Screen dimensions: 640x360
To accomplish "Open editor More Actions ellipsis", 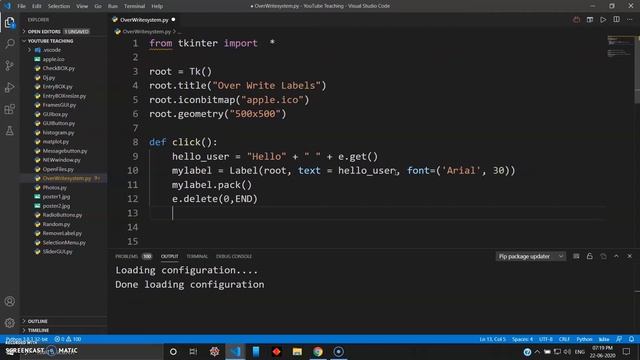I will 630,20.
